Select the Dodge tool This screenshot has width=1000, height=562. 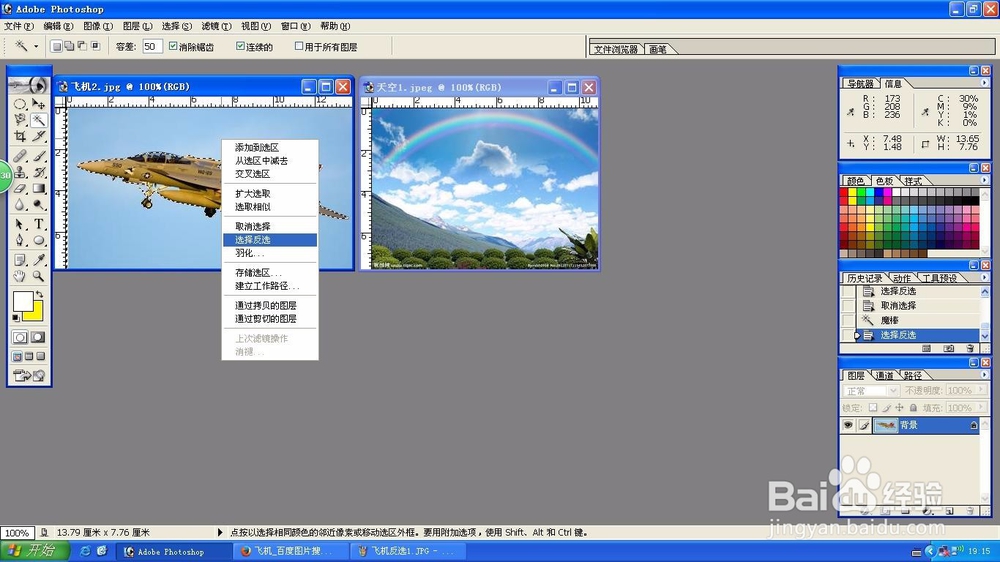coord(39,204)
